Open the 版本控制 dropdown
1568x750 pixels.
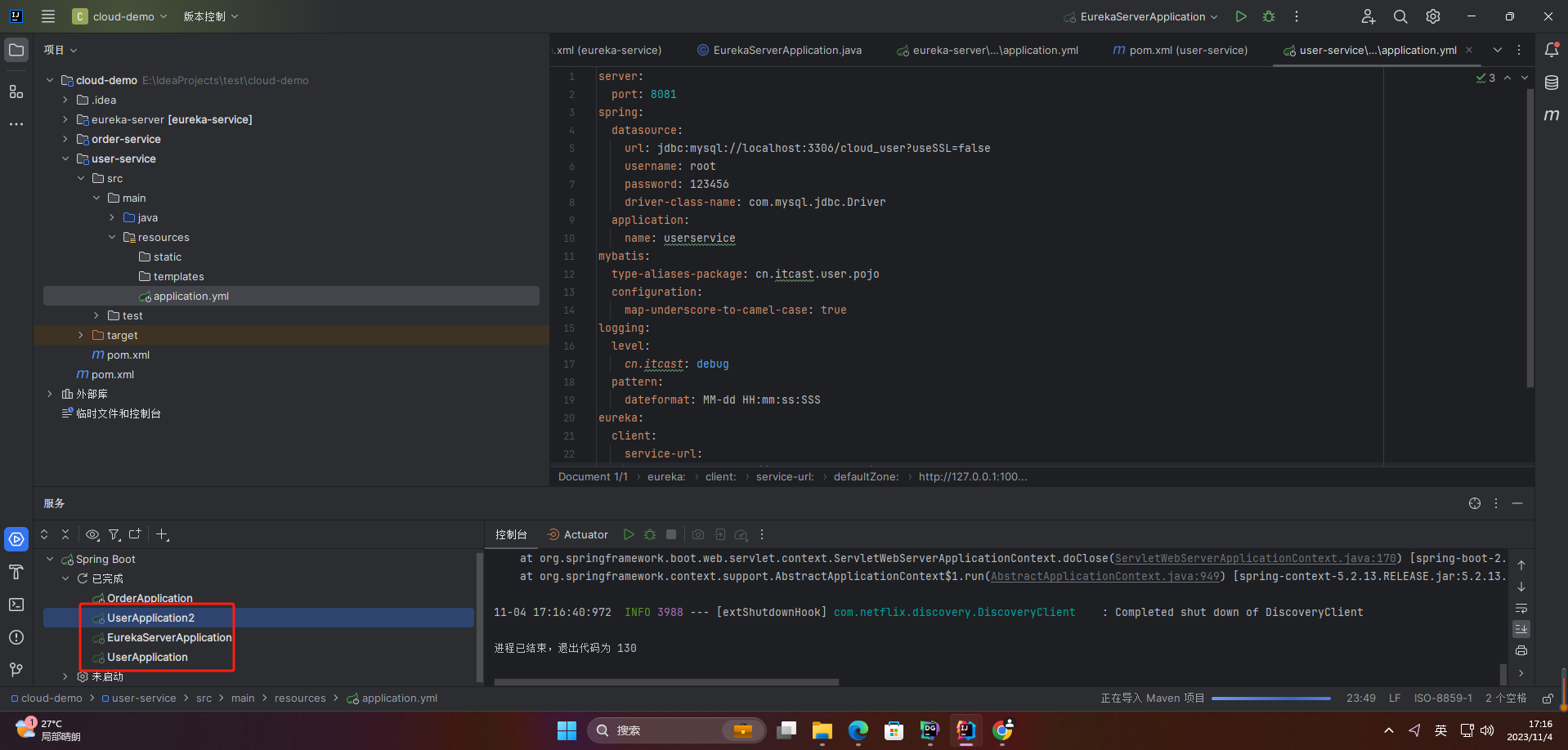[x=211, y=16]
